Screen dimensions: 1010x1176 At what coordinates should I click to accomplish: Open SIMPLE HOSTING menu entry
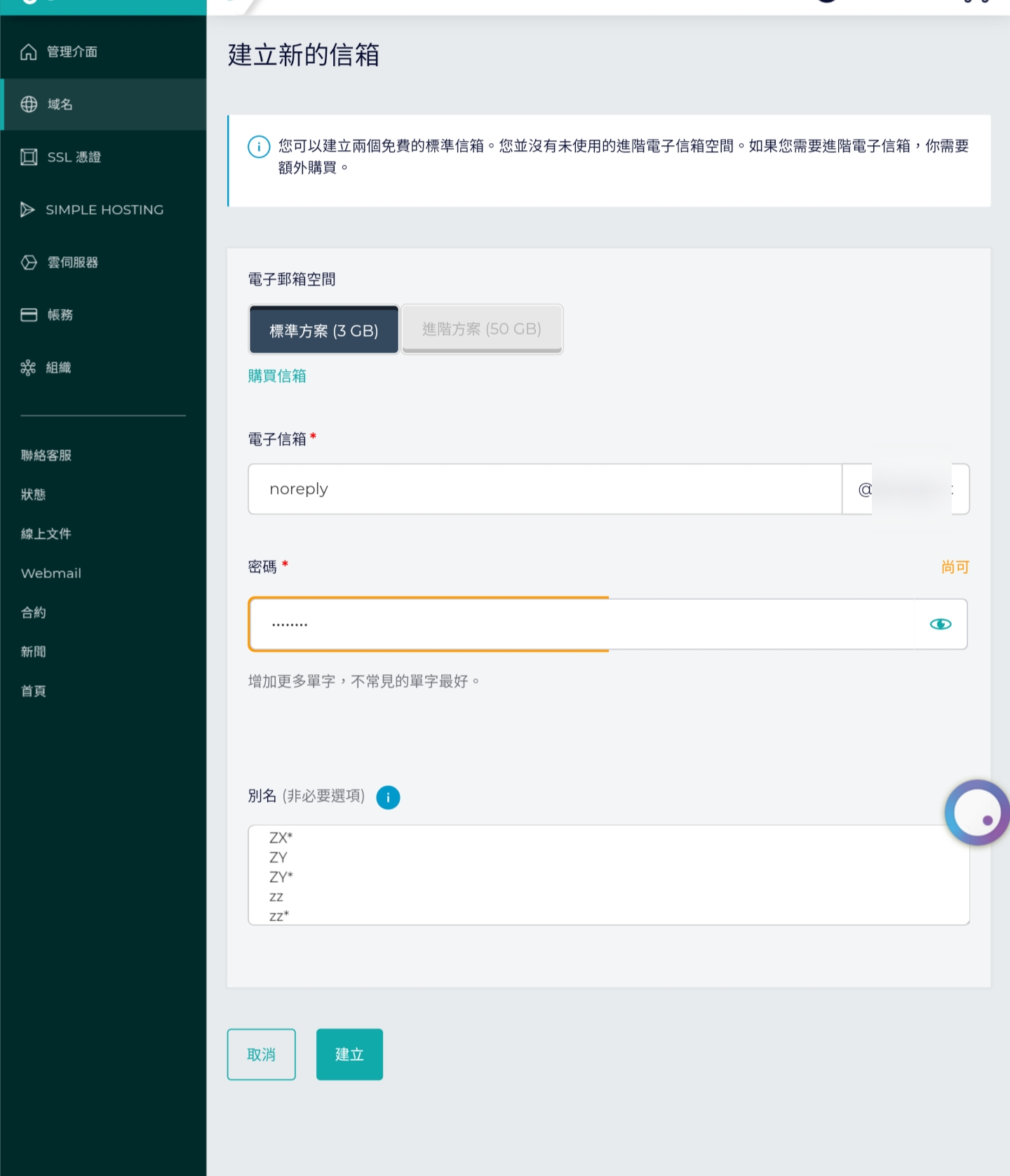pos(103,210)
